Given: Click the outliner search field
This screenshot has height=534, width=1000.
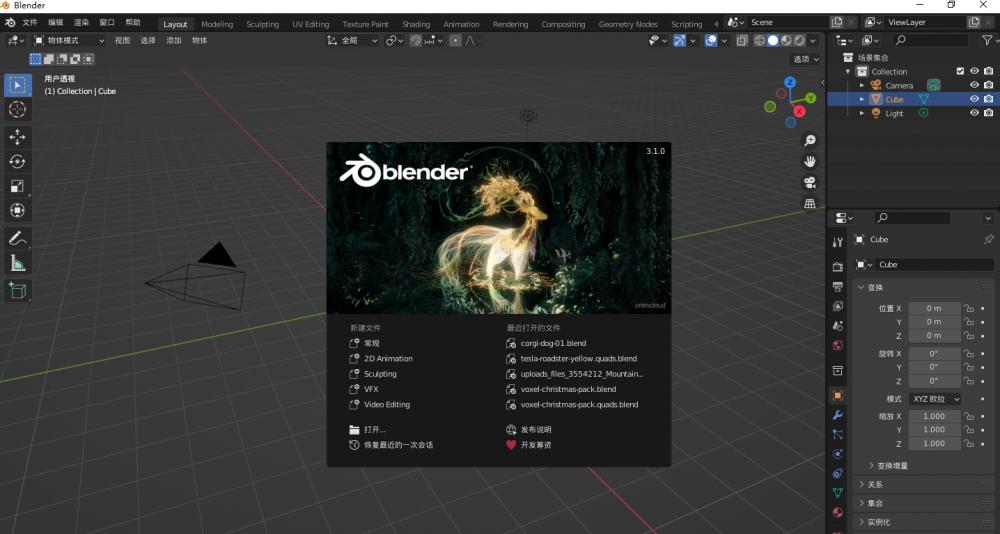Looking at the screenshot, I should click(x=930, y=40).
